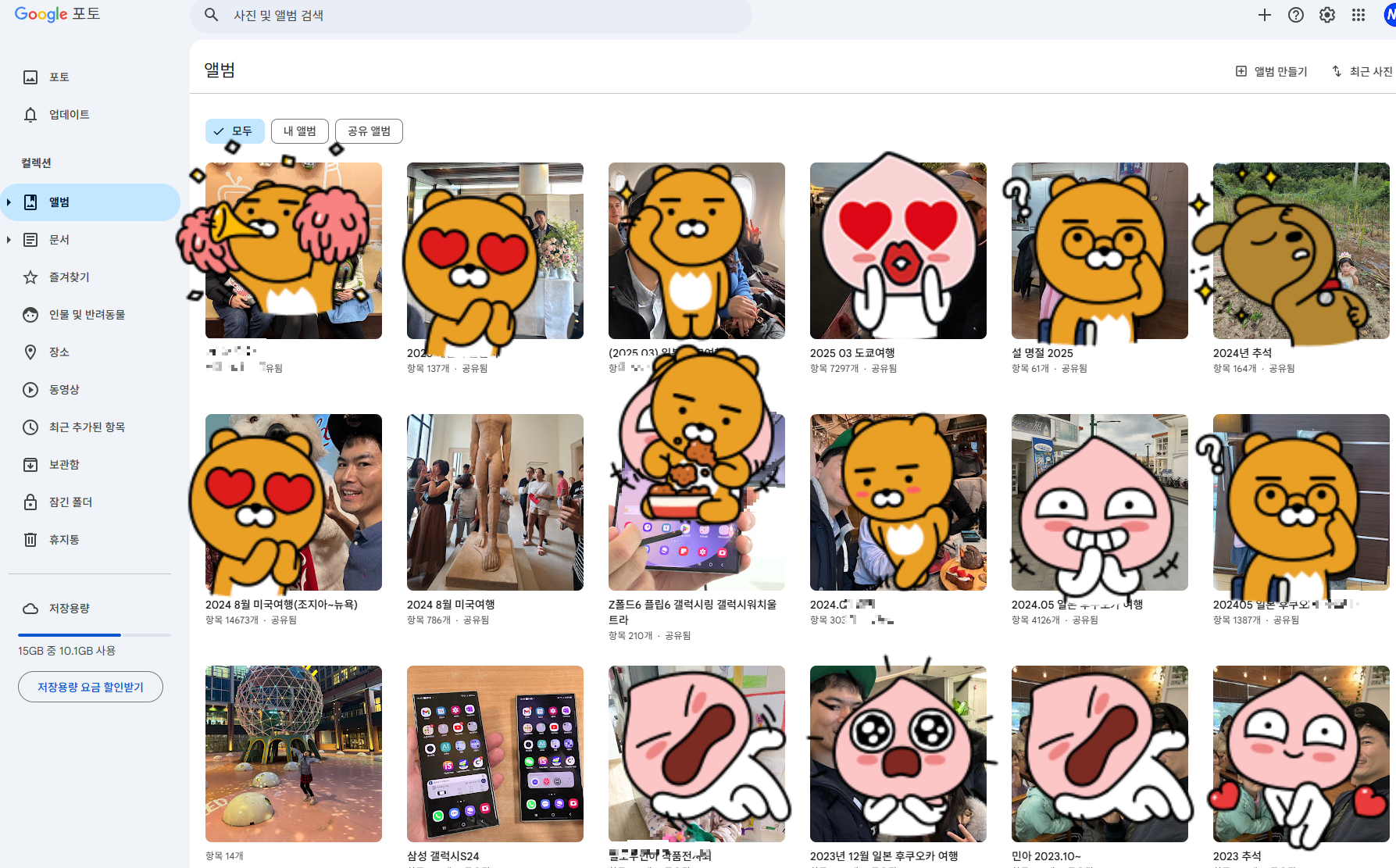Click the 2024년 추석 title text
This screenshot has height=868, width=1396.
[1242, 353]
